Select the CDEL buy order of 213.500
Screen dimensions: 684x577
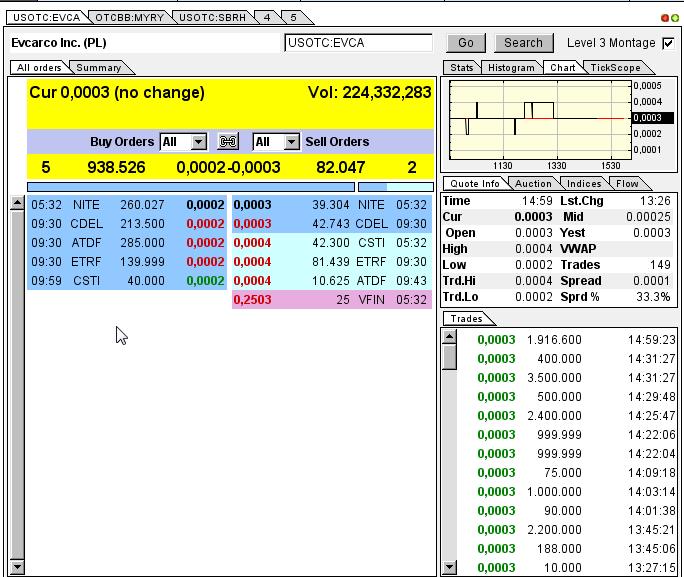pos(127,224)
